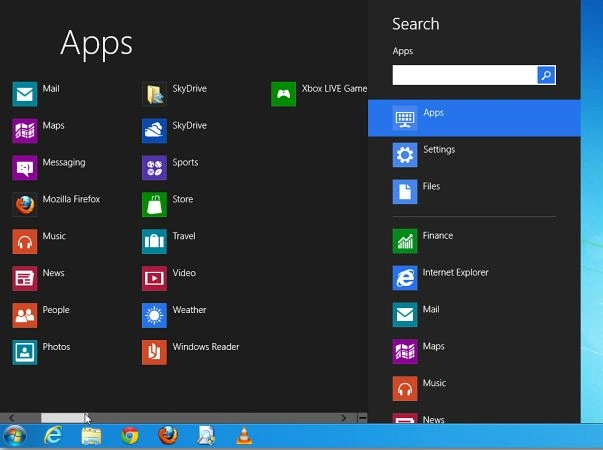Open the document search icon in taskbar
Screen dimensions: 603x450
(x=206, y=436)
